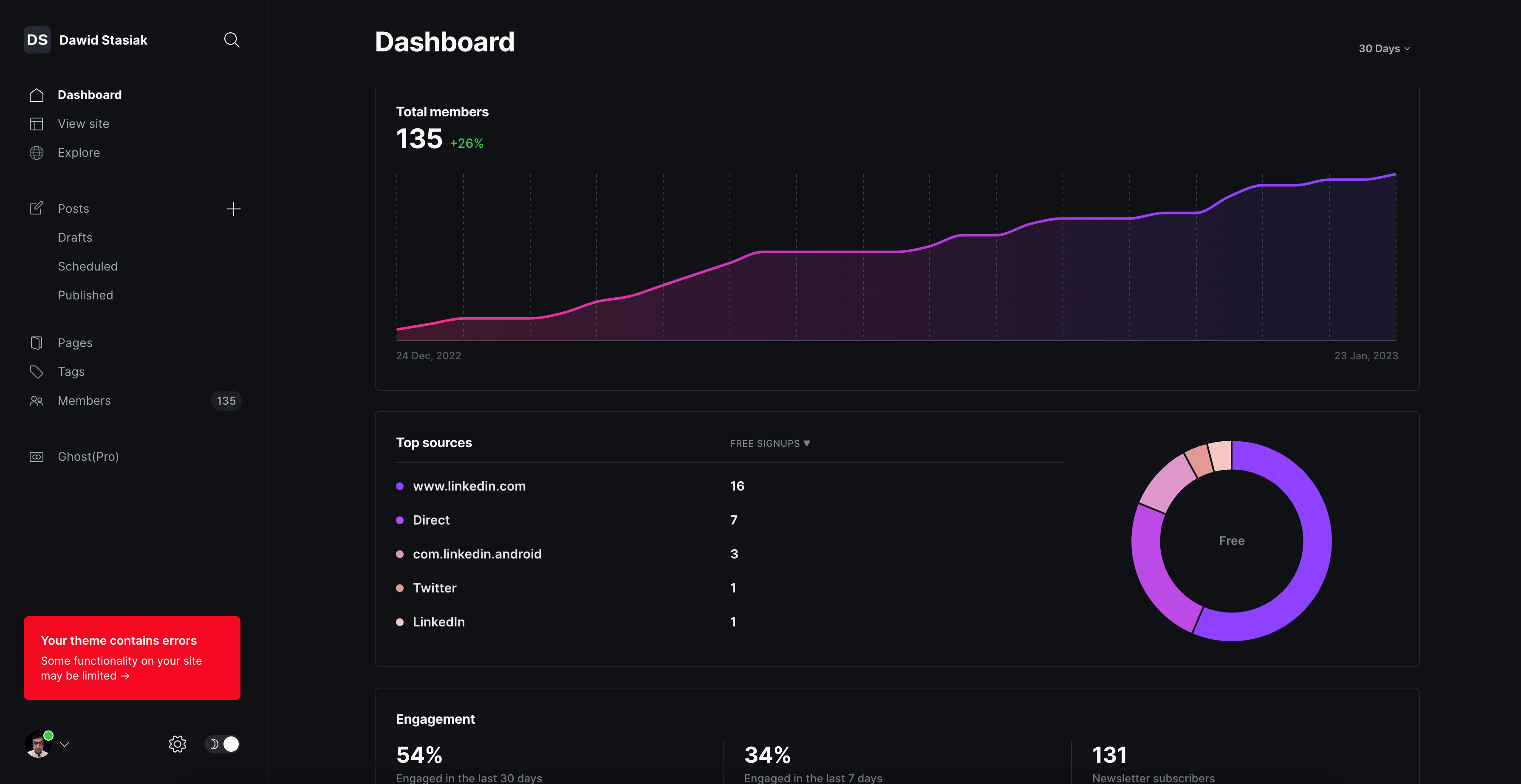The height and width of the screenshot is (784, 1521).
Task: Click light pink dot beside LinkedIn
Action: coord(400,622)
